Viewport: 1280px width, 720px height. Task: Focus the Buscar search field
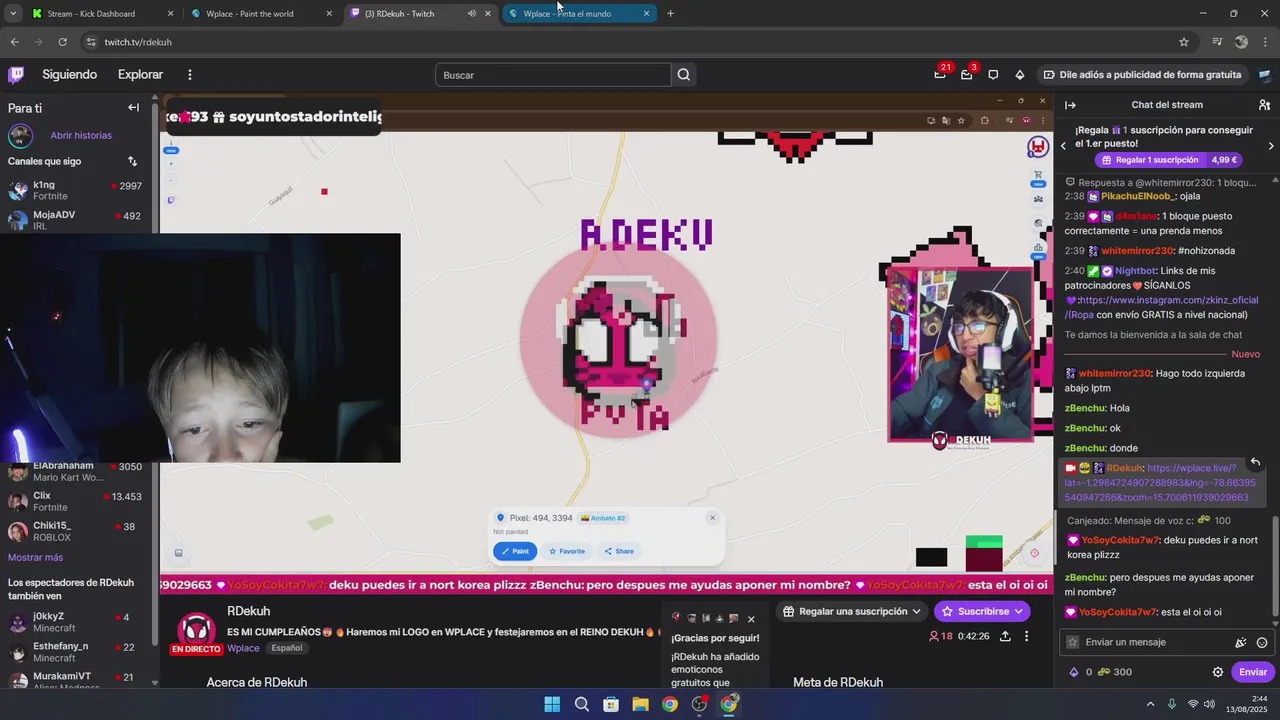[x=553, y=75]
